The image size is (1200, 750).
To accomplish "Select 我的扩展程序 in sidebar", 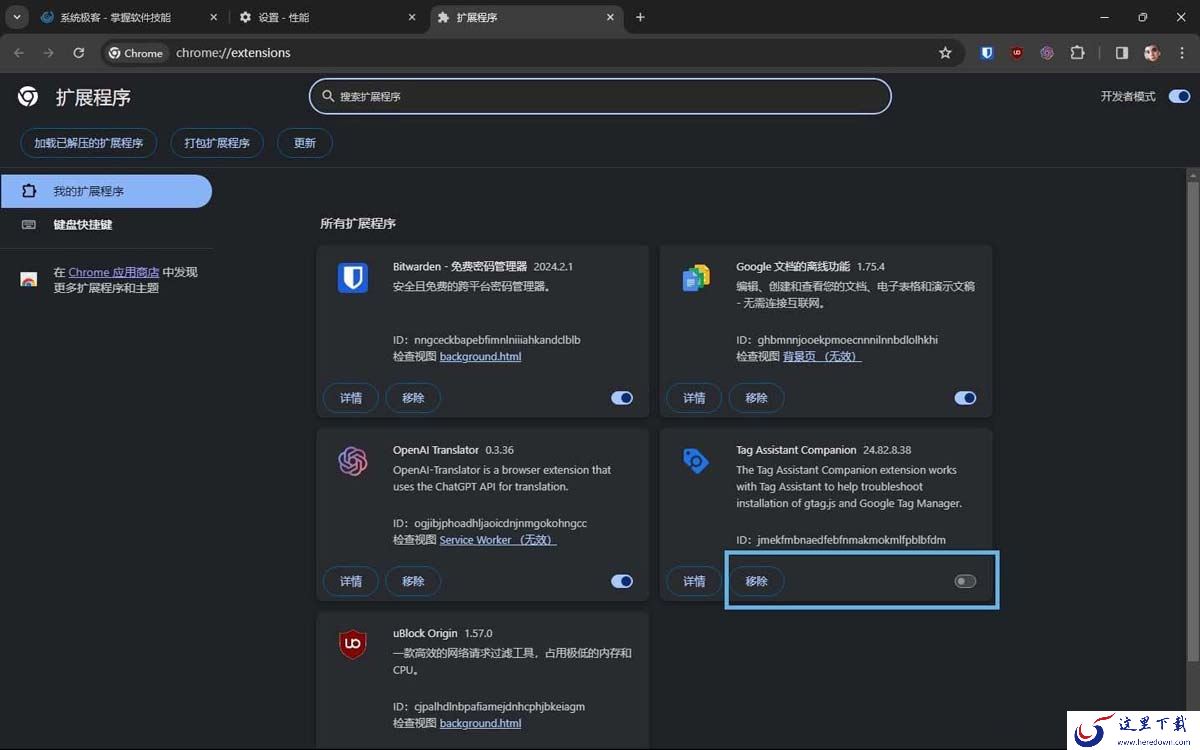I will pyautogui.click(x=106, y=191).
